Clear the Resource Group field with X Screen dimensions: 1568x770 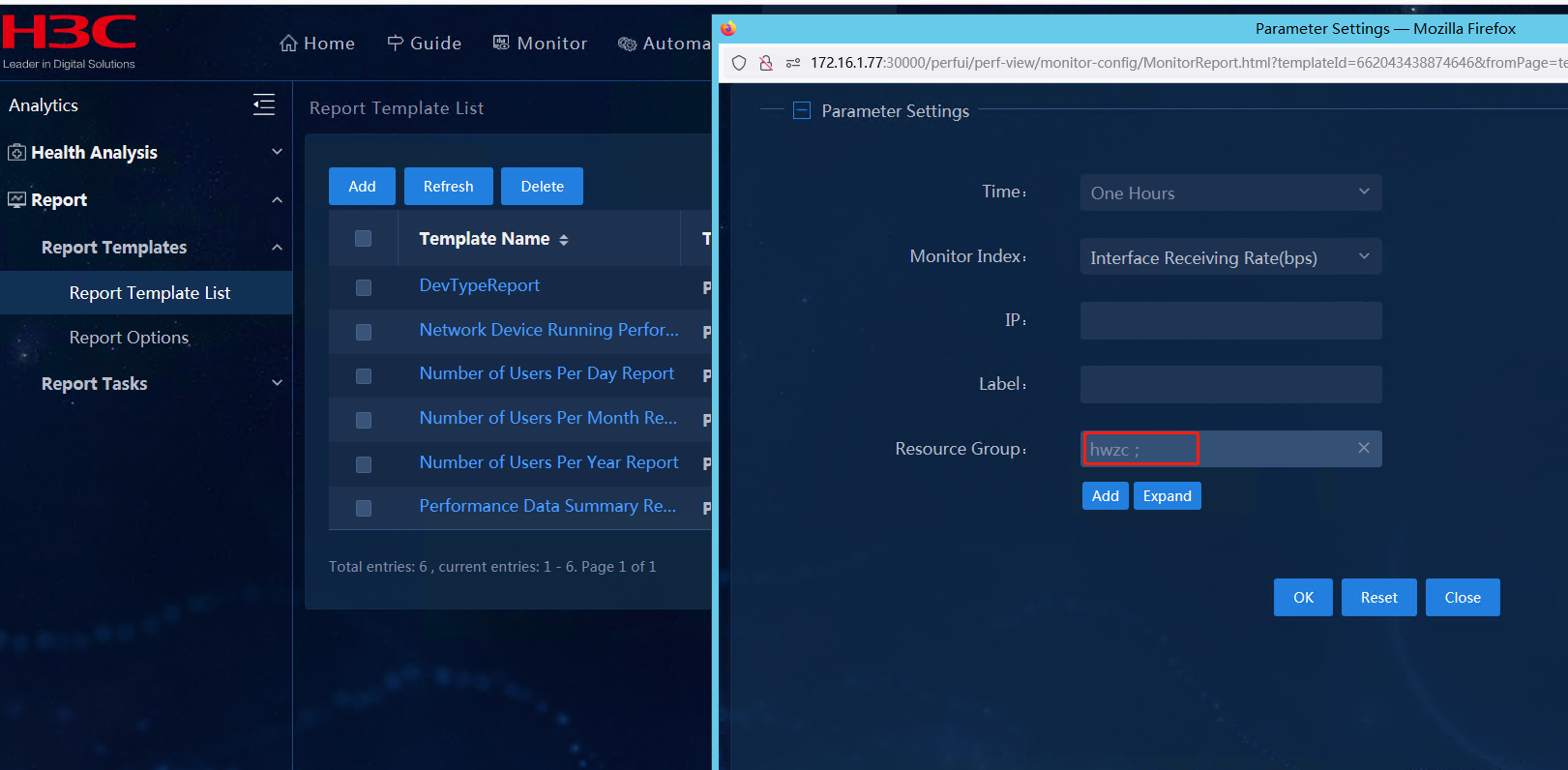click(1364, 448)
